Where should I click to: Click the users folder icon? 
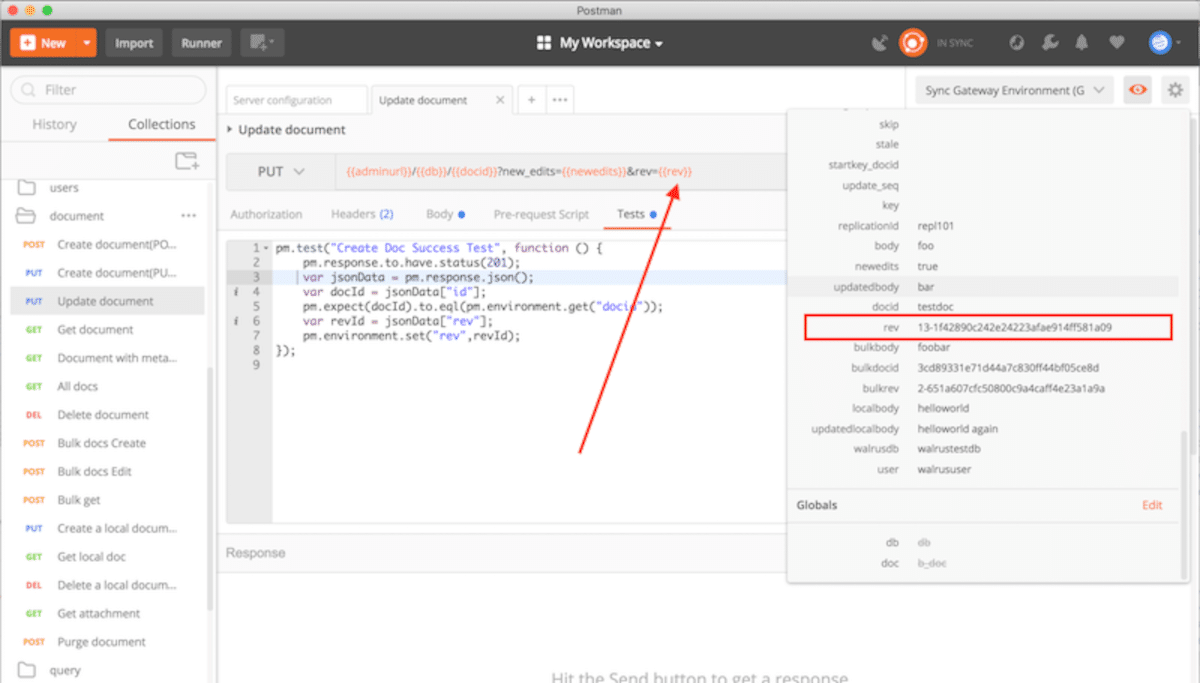pyautogui.click(x=28, y=188)
